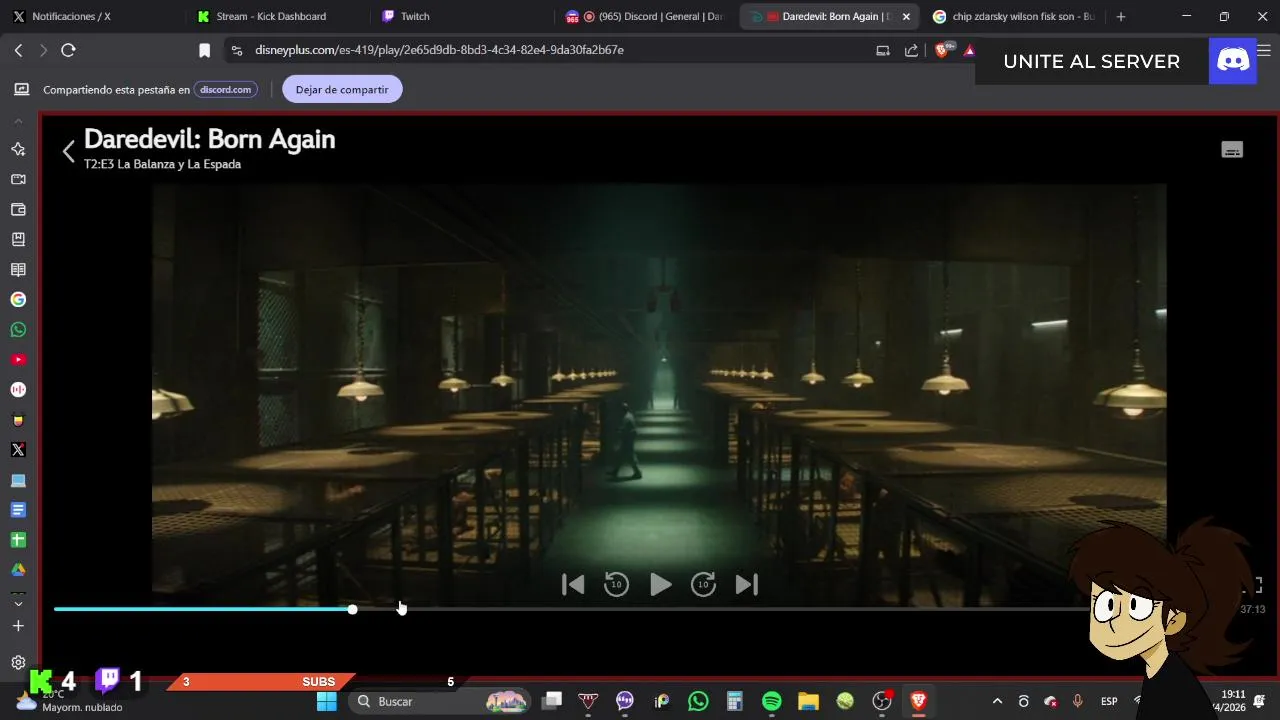This screenshot has height=720, width=1280.
Task: Open the clock showing 19:11
Action: tap(1232, 700)
